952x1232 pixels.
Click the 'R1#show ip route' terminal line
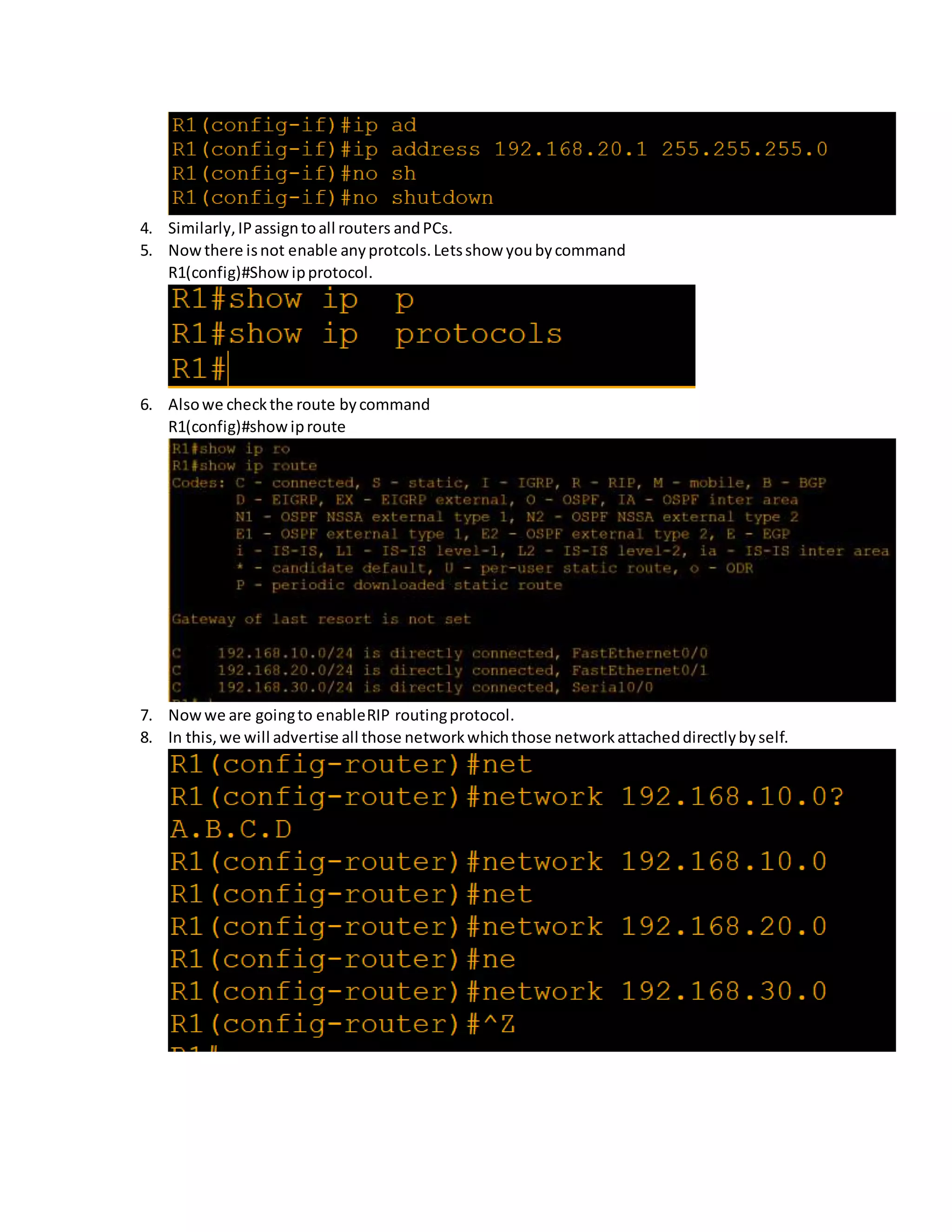[244, 466]
